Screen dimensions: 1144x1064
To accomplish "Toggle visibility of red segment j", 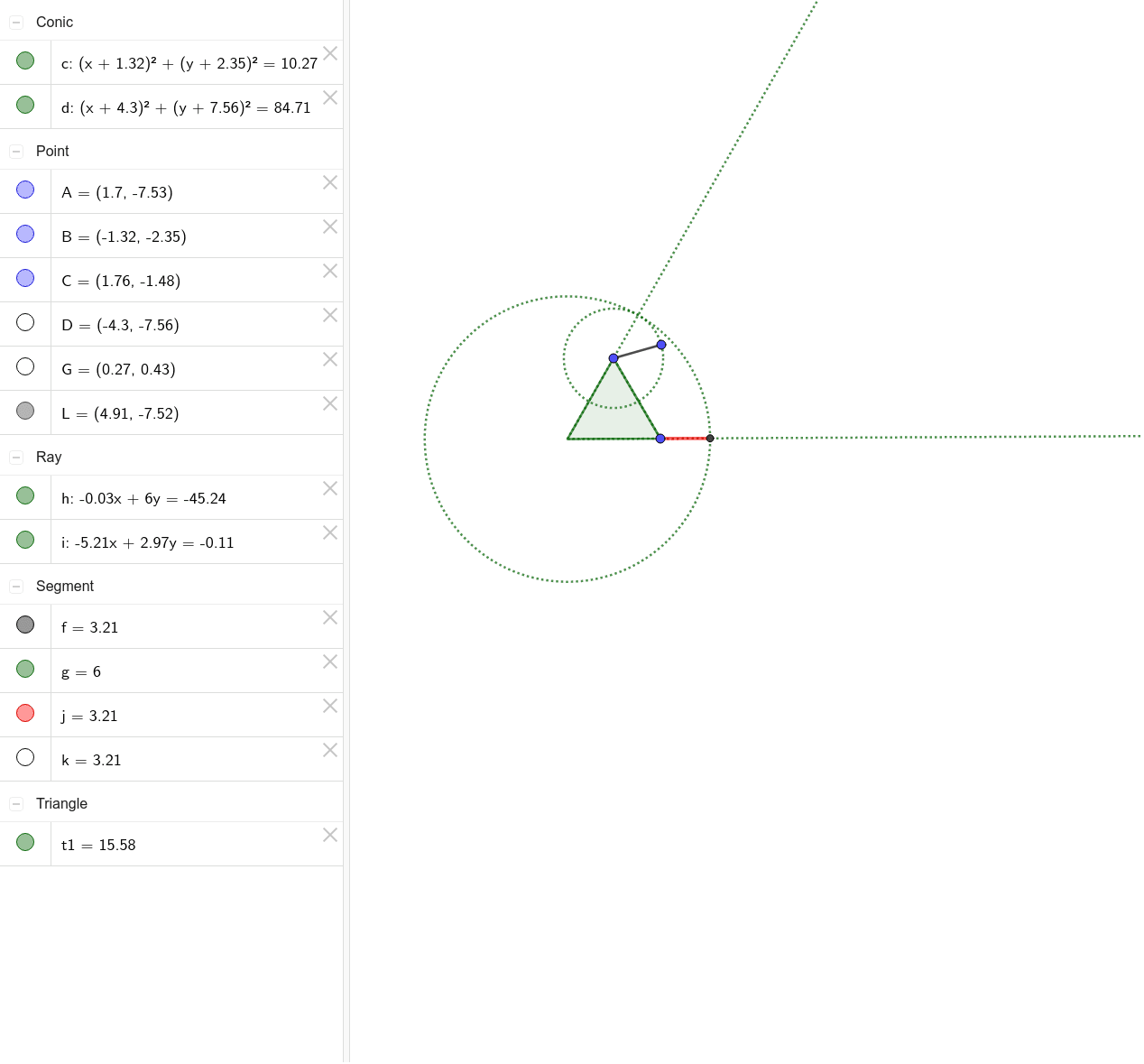I will pos(25,713).
